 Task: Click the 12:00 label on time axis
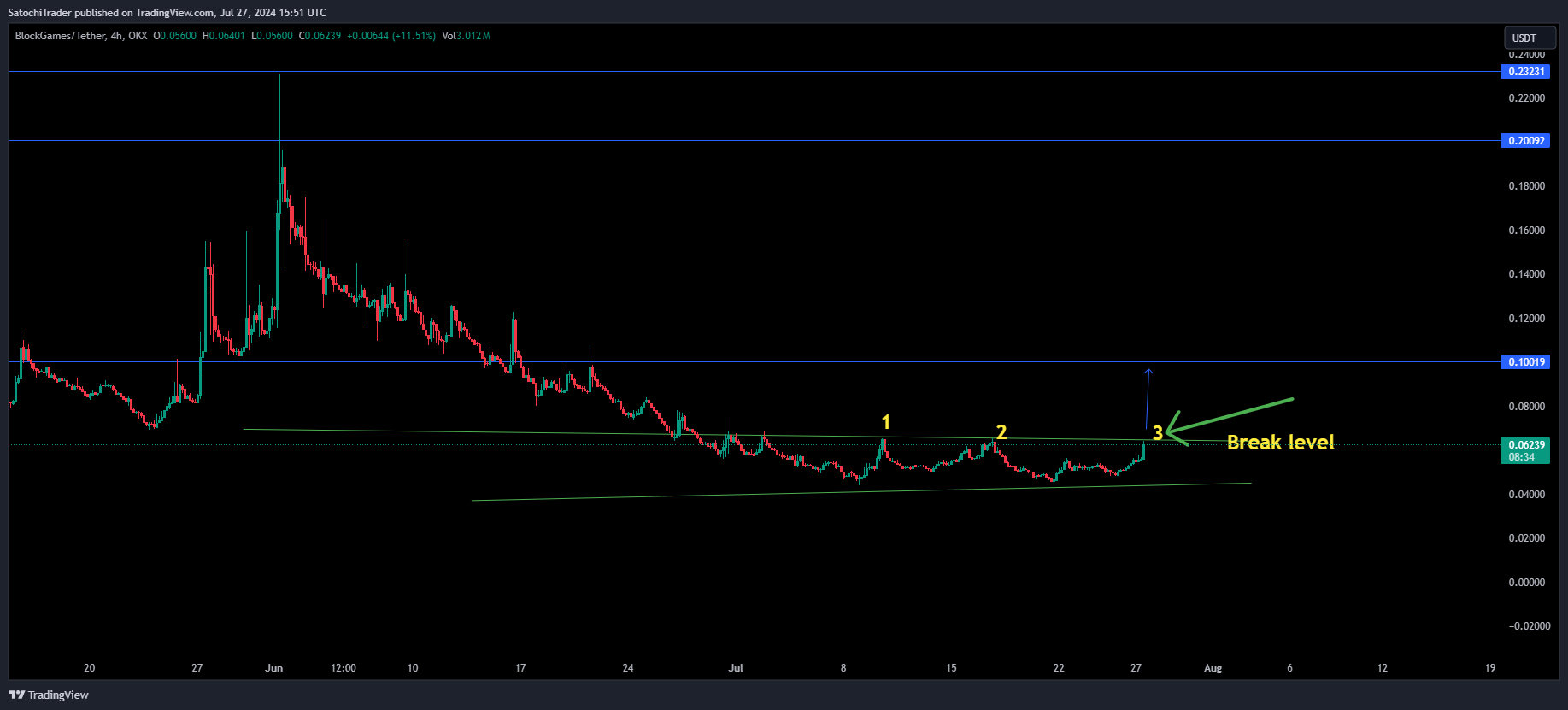coord(344,668)
